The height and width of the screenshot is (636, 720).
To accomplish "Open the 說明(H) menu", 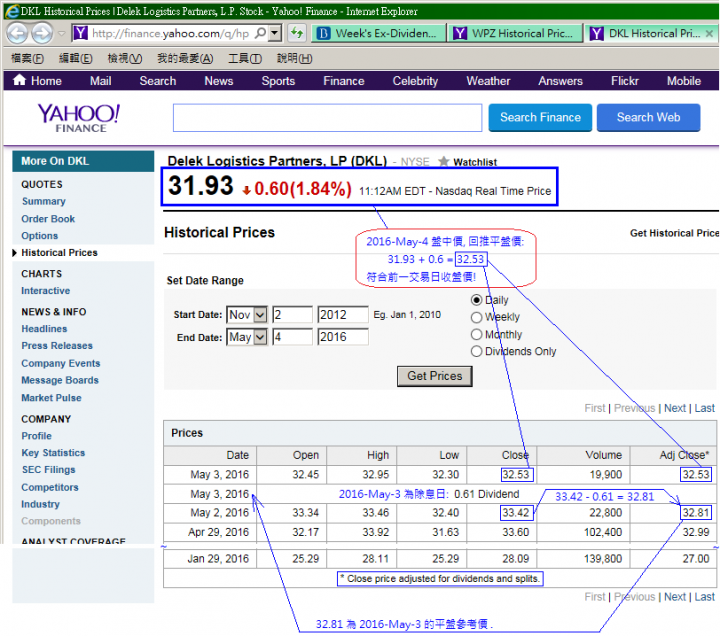I will point(294,58).
